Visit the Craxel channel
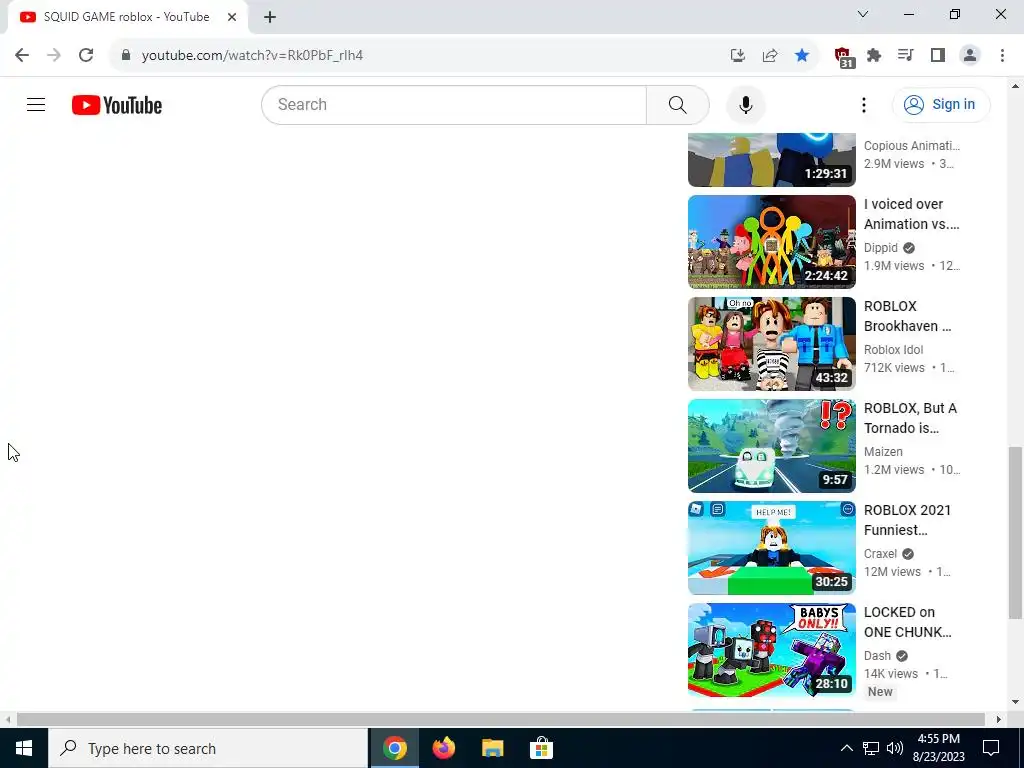Viewport: 1024px width, 768px height. pos(880,553)
